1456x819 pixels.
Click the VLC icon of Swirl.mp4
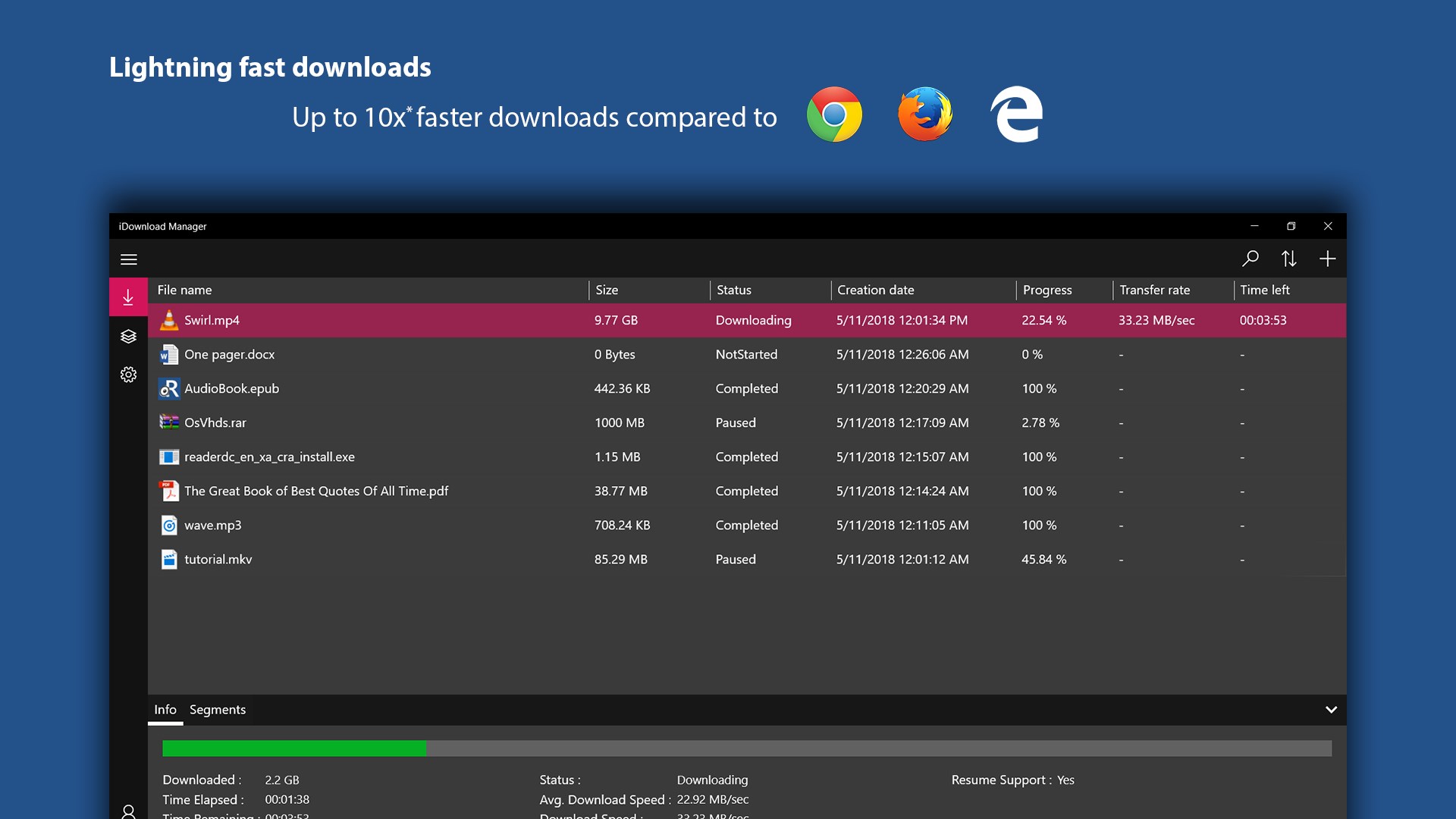pos(169,321)
